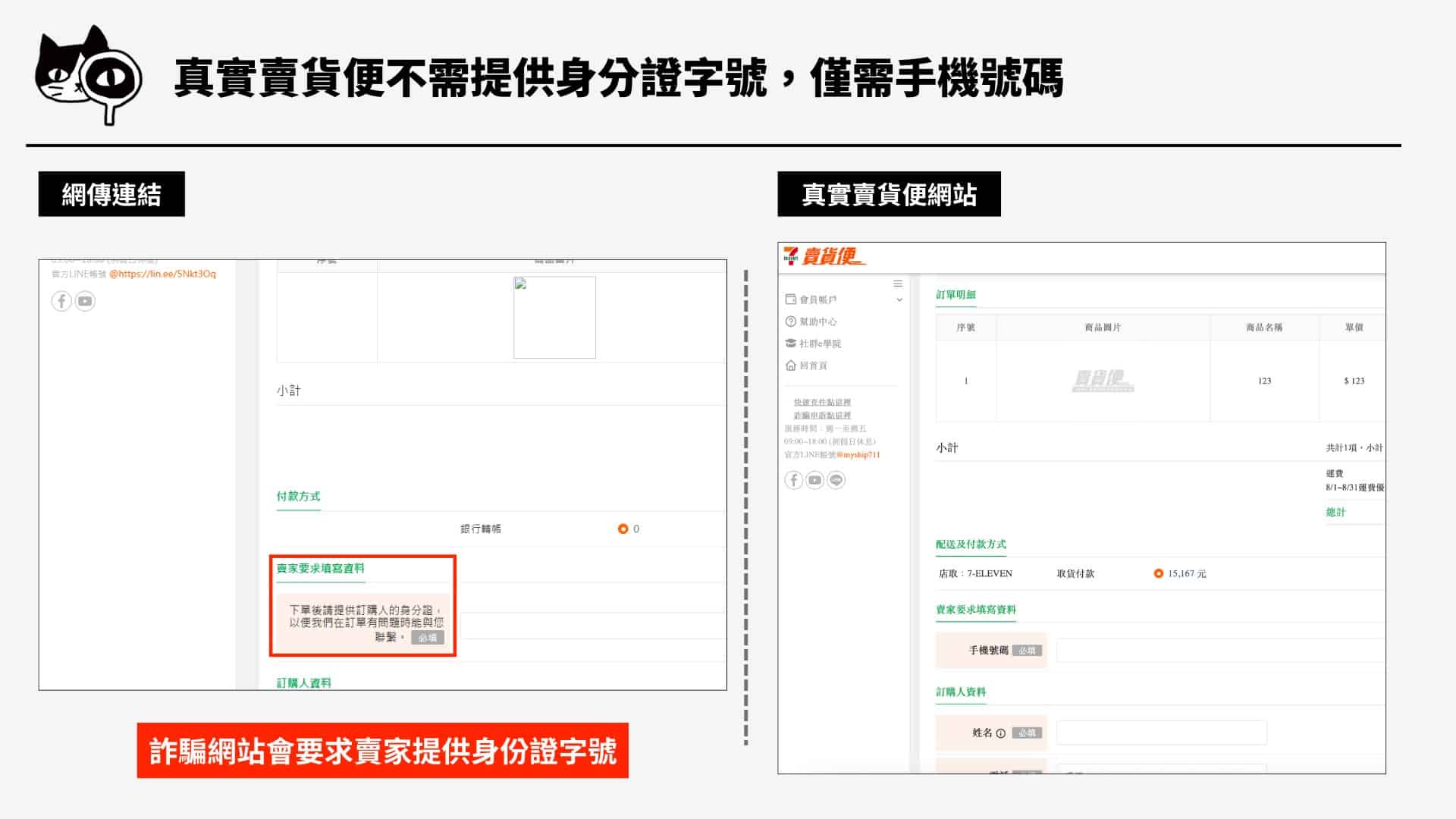Click the cat magnifier logo
Viewport: 1456px width, 819px height.
click(88, 75)
